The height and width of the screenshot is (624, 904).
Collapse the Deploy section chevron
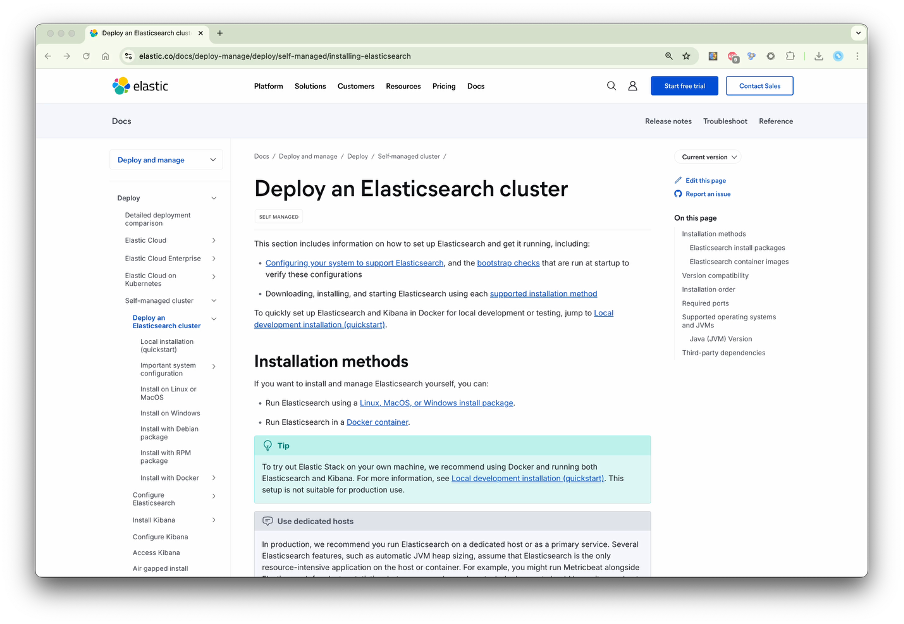tap(214, 198)
